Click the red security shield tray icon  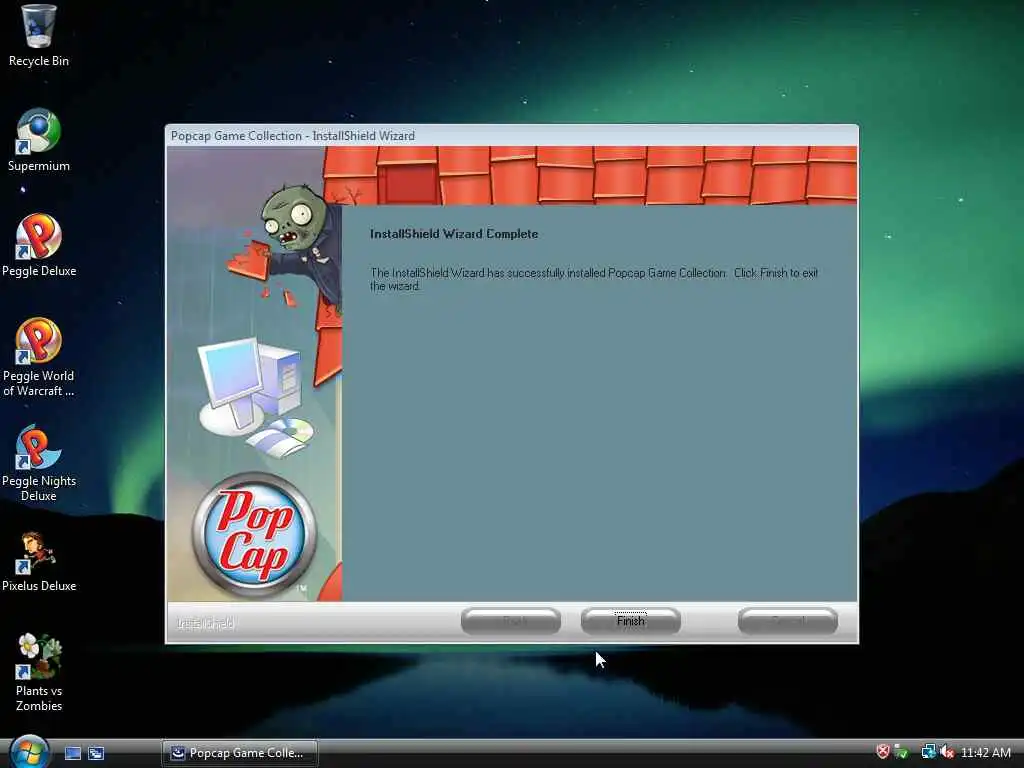point(883,752)
